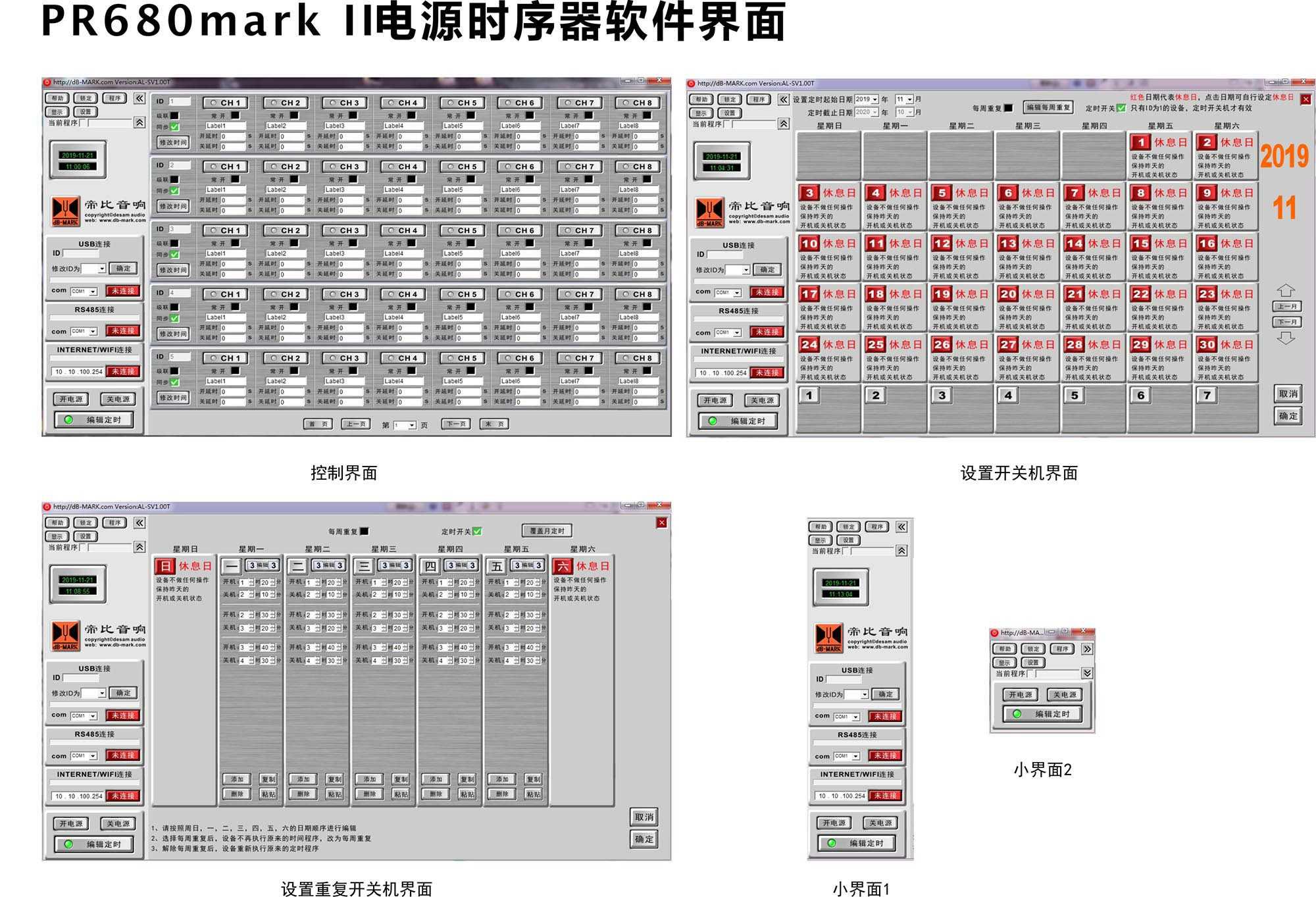Enable 级联 checkbox for device ID 2

[174, 179]
